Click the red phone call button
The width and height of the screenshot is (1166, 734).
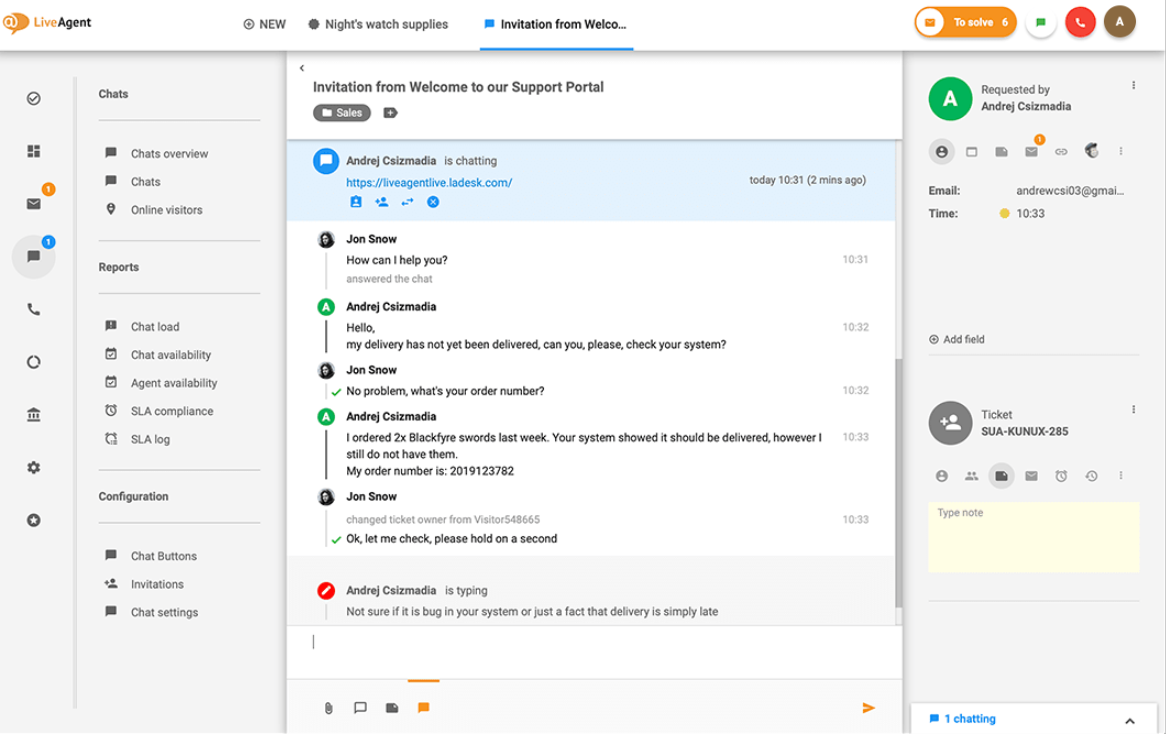(x=1080, y=22)
